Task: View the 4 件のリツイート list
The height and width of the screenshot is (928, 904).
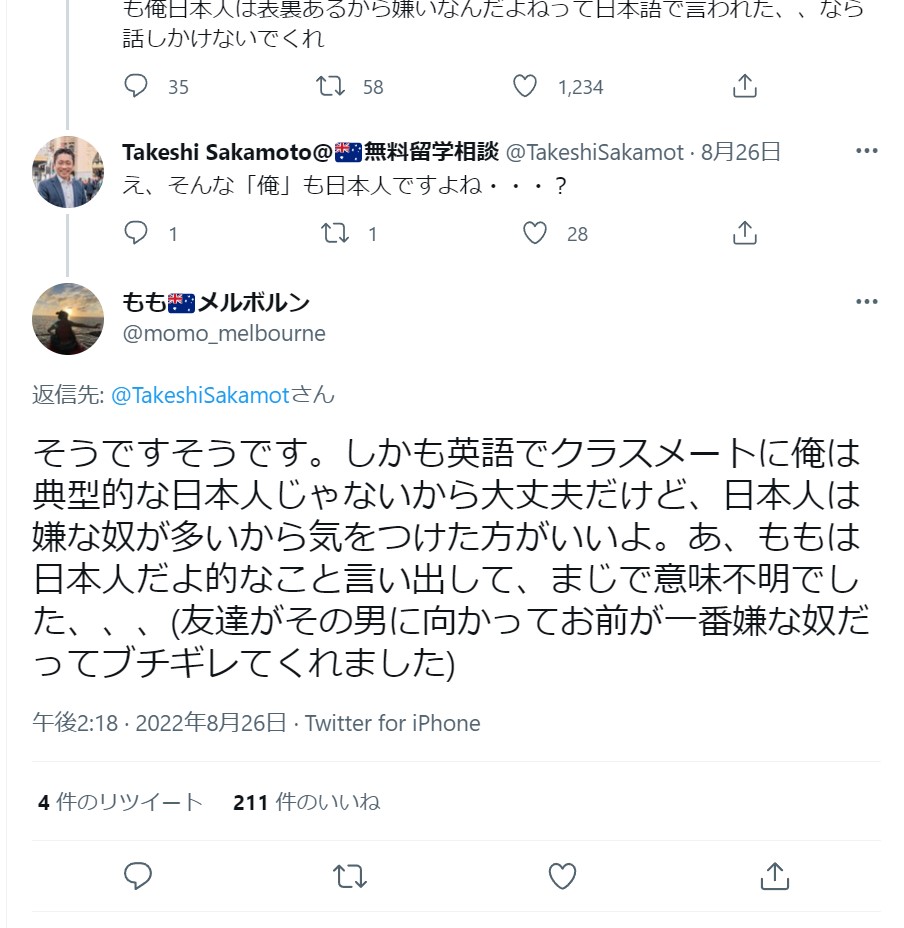Action: click(x=120, y=802)
